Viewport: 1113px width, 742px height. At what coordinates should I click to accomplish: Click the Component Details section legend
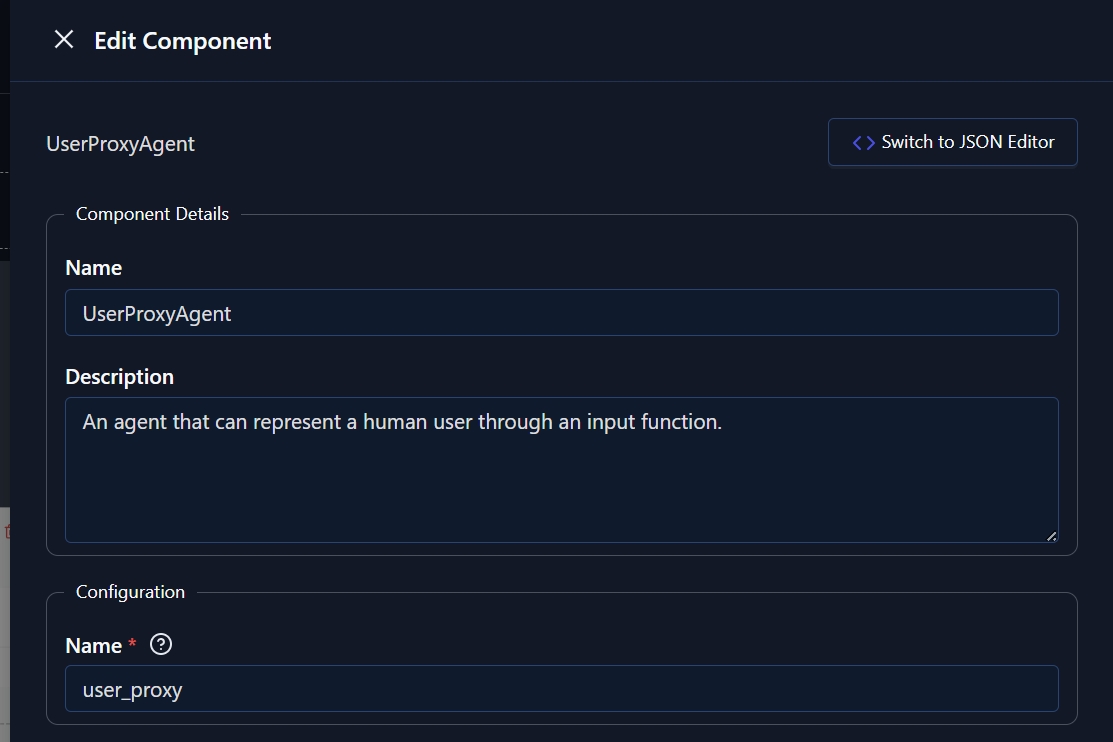[x=152, y=214]
